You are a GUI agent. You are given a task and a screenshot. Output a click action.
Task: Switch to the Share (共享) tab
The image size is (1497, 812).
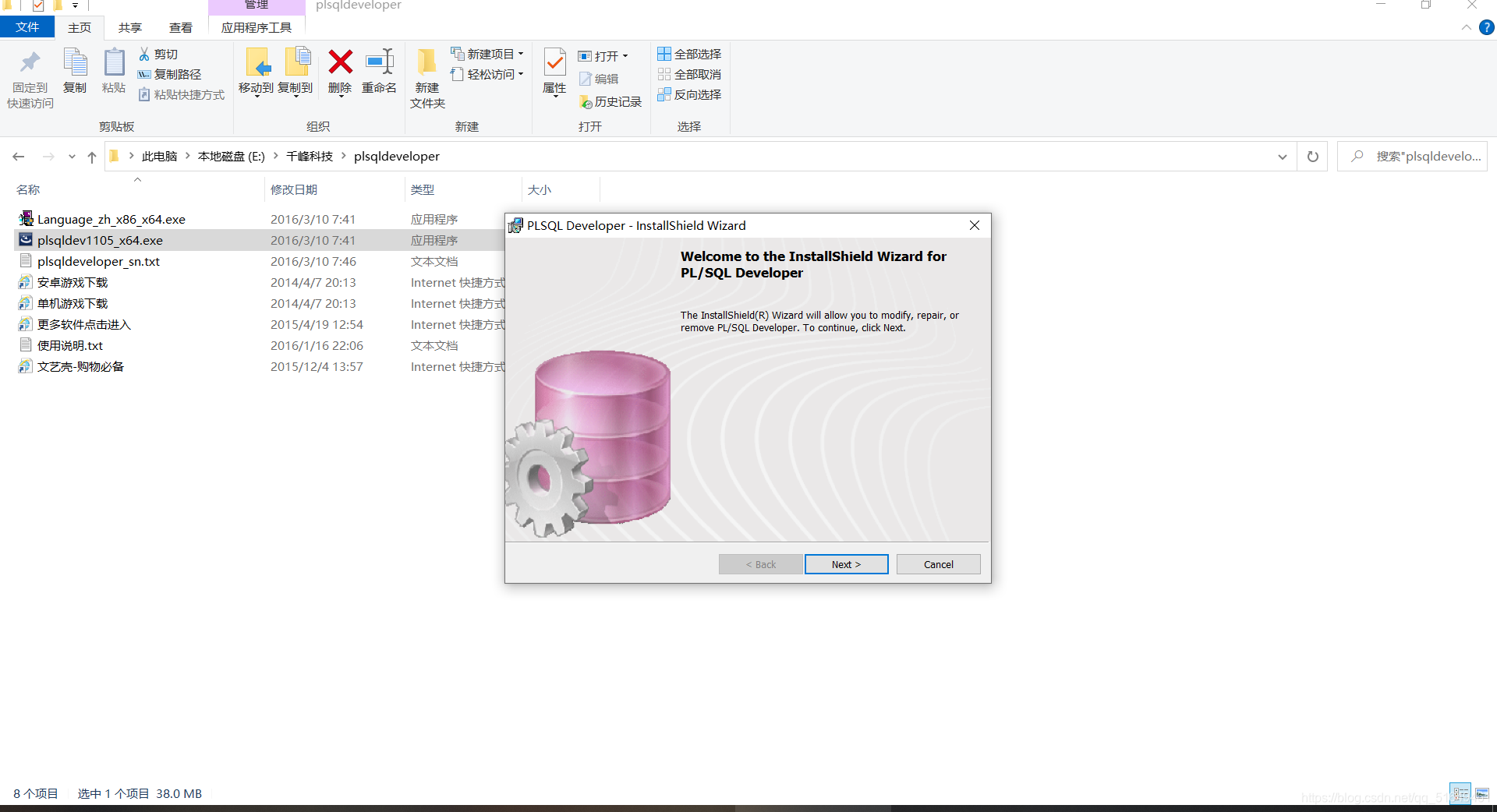130,27
